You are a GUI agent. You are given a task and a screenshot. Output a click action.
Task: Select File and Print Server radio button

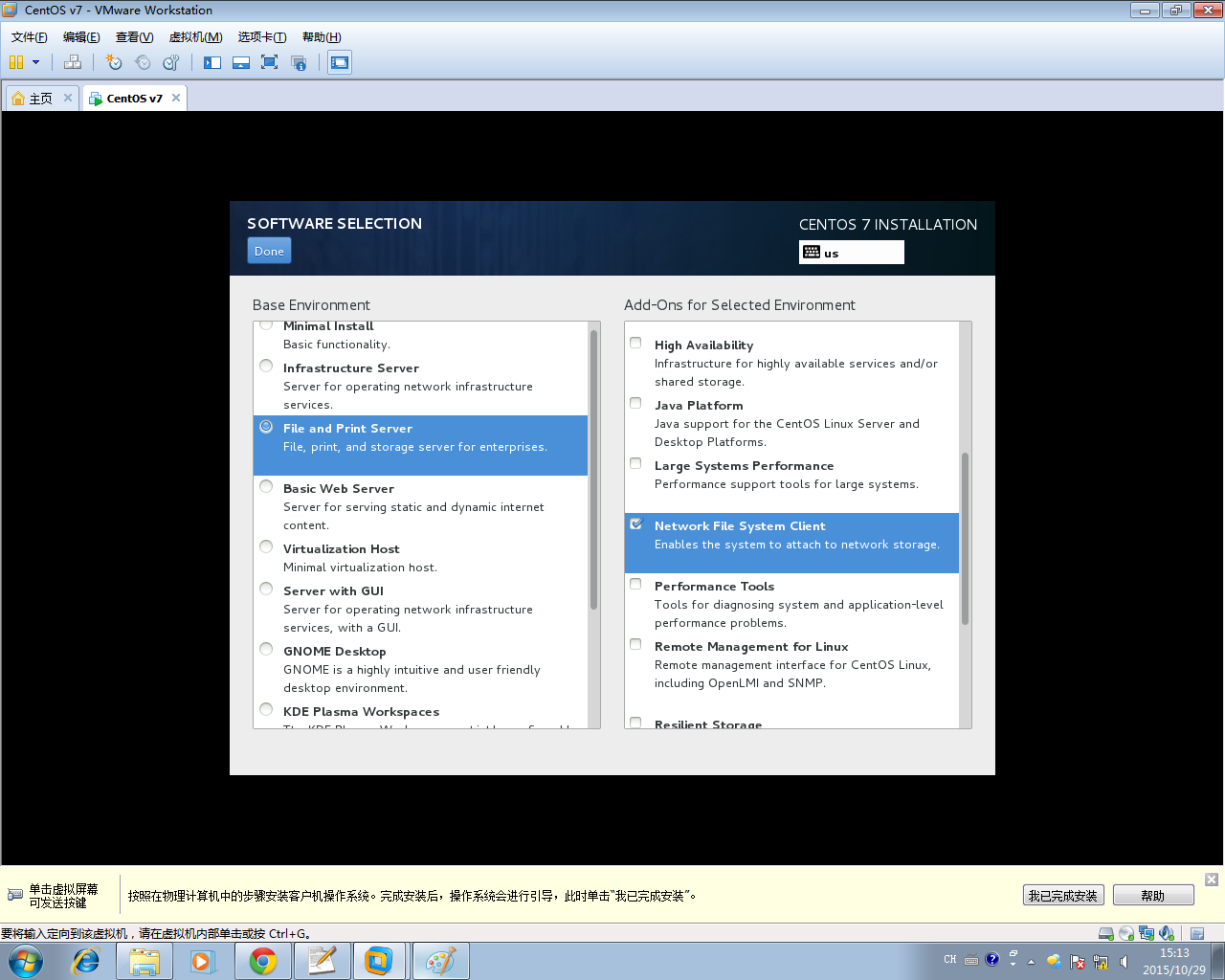pos(266,427)
